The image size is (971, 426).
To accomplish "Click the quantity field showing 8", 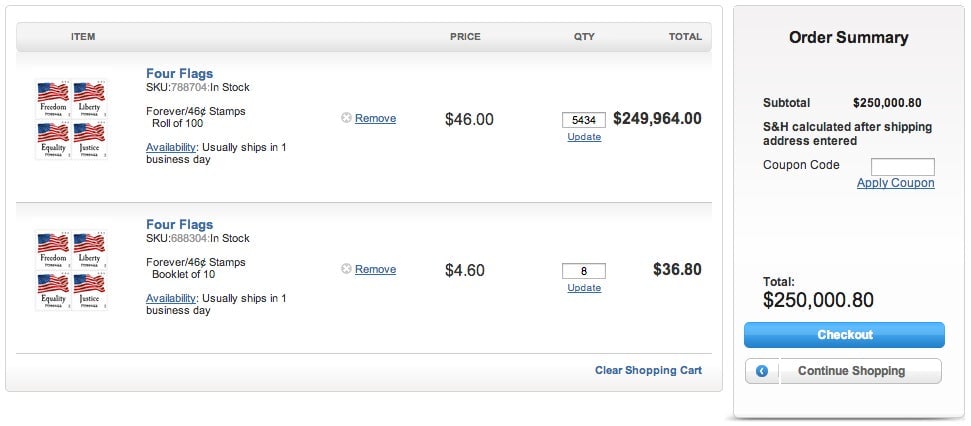I will (x=584, y=271).
